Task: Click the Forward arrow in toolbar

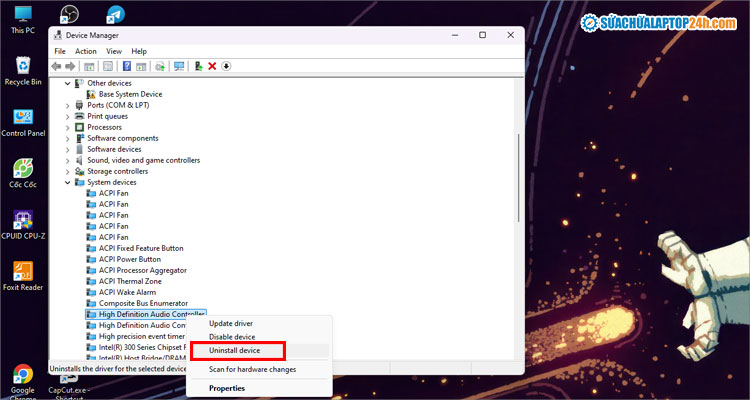Action: 70,66
